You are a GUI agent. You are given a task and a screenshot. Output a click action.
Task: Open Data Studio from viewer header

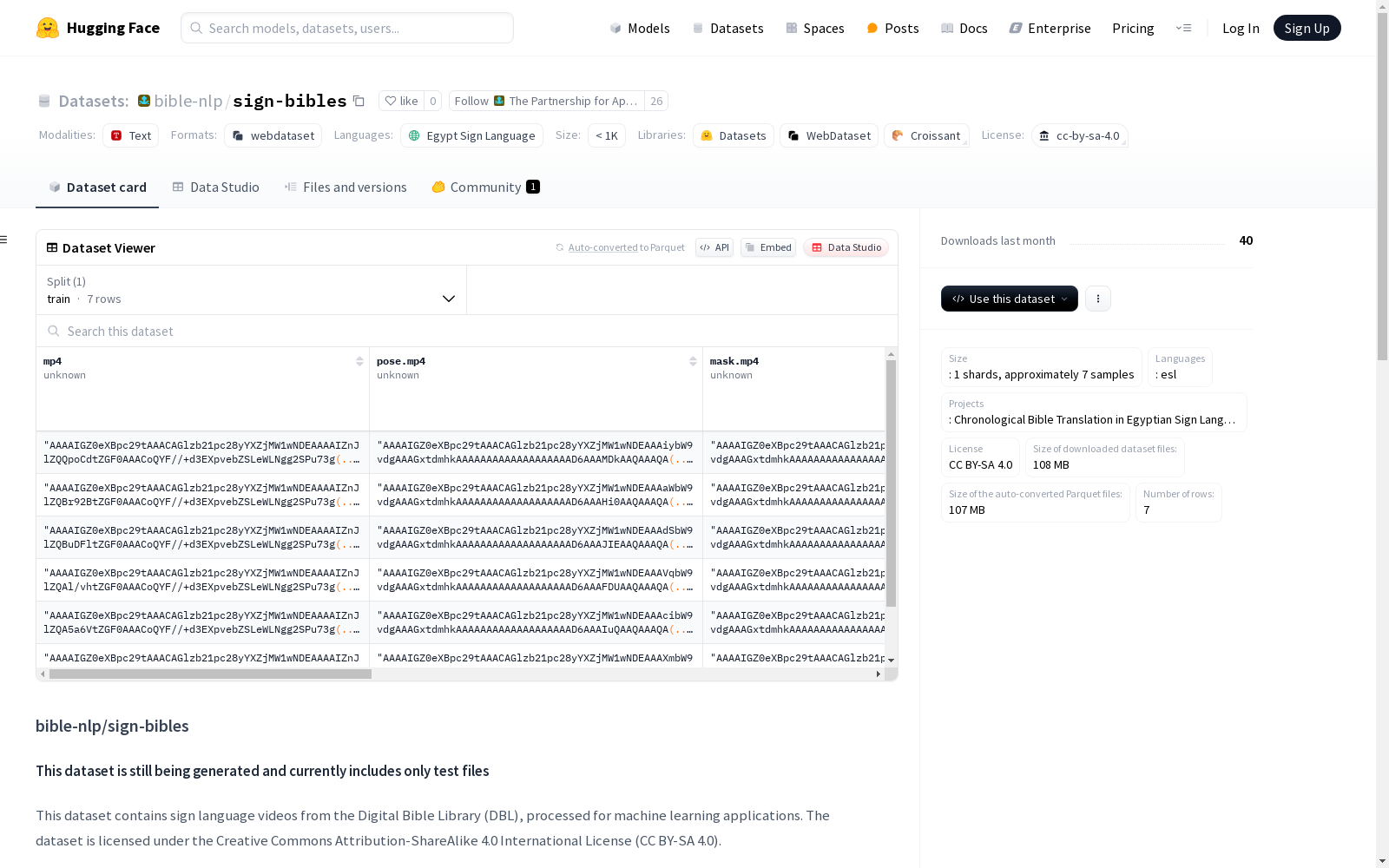[x=846, y=247]
